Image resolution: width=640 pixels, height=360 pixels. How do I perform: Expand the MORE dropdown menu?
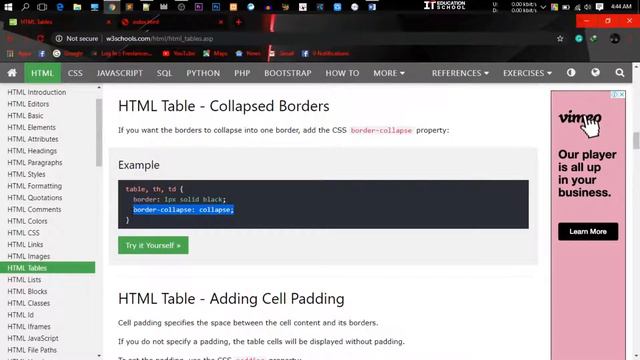(x=389, y=73)
